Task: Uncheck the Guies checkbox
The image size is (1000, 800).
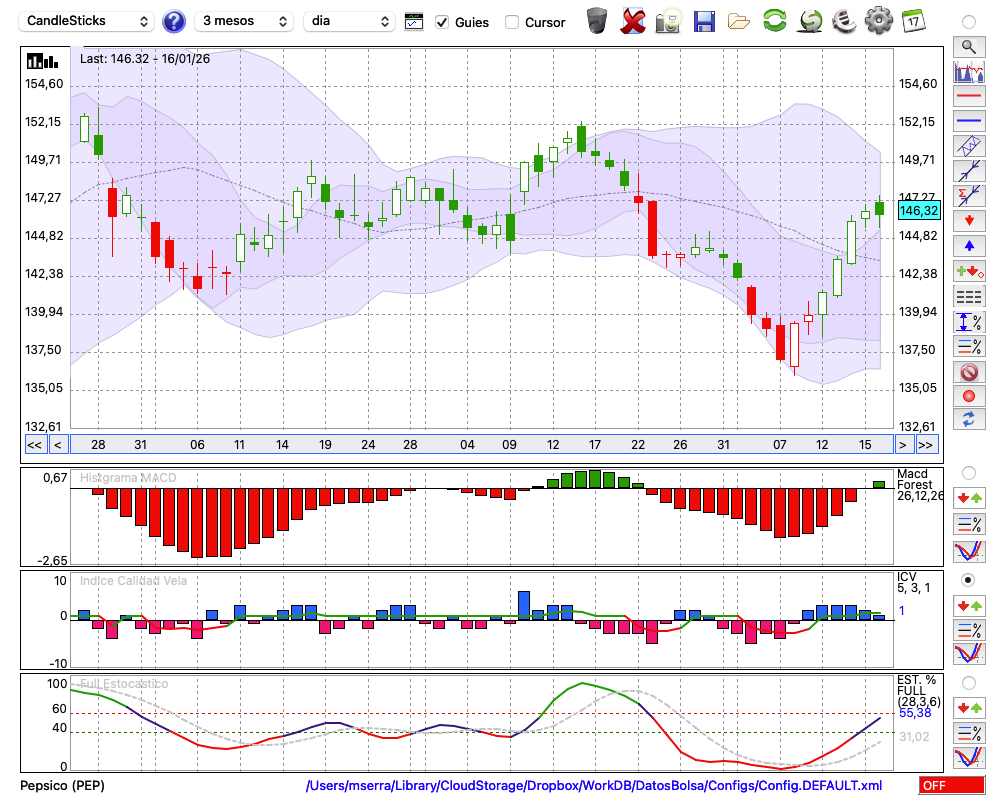Action: pos(443,22)
